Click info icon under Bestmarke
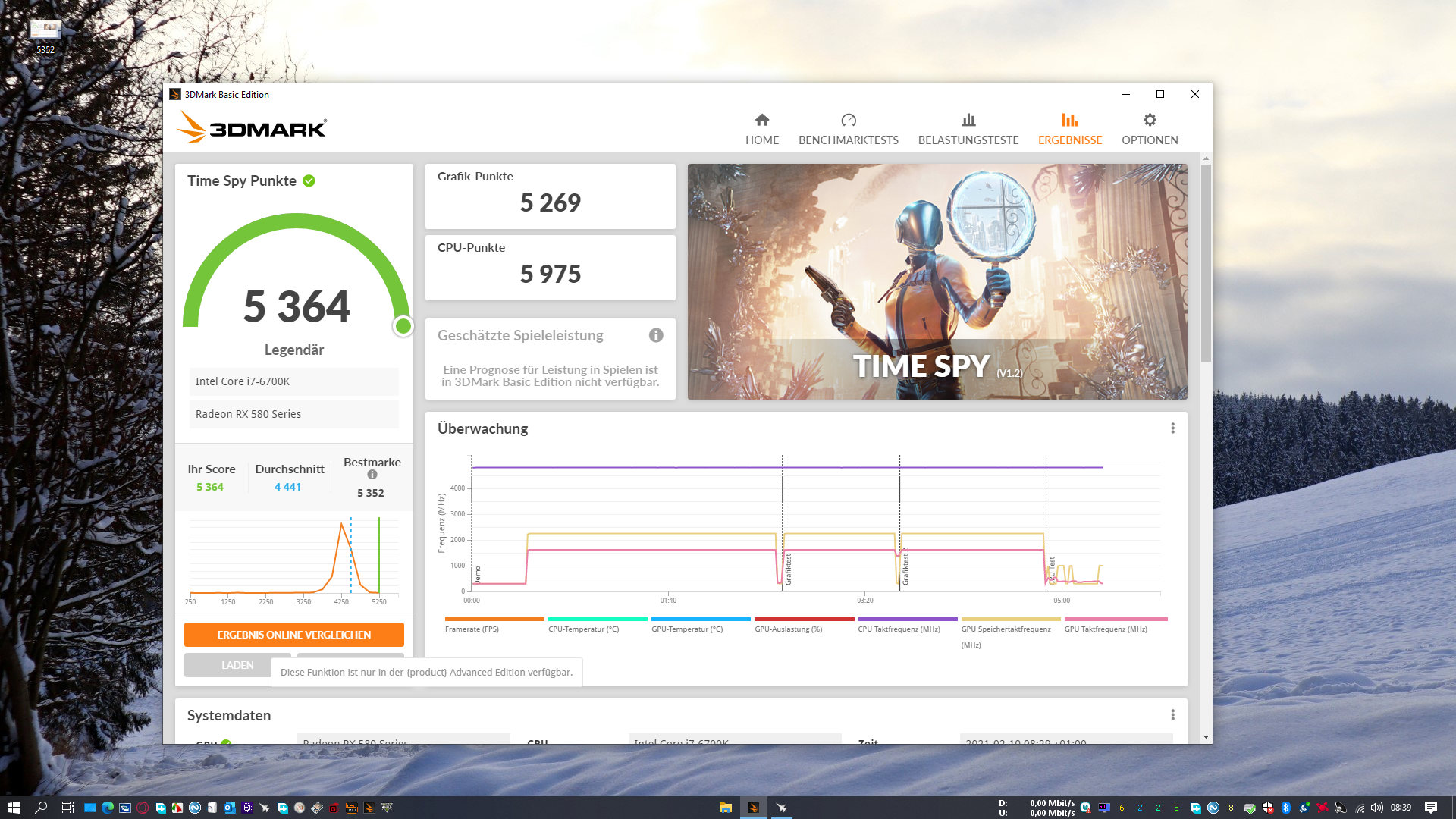Viewport: 1456px width, 819px height. pyautogui.click(x=372, y=475)
